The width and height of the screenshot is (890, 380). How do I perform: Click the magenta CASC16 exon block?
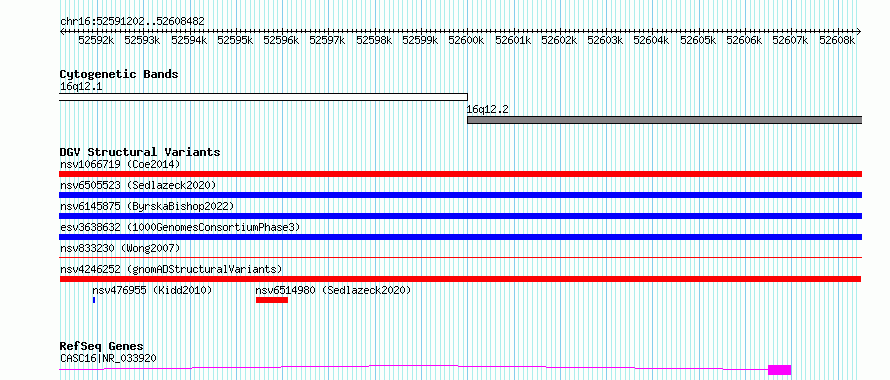pos(779,370)
